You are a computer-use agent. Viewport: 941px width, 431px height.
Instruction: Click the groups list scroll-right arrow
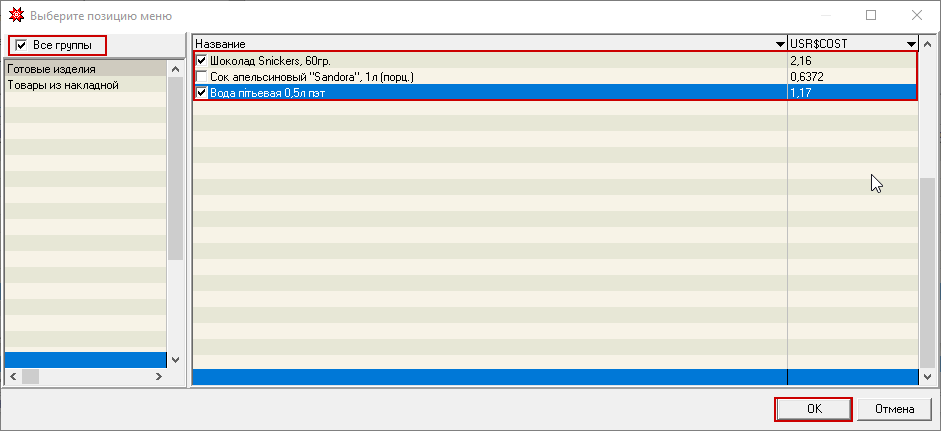coord(158,376)
